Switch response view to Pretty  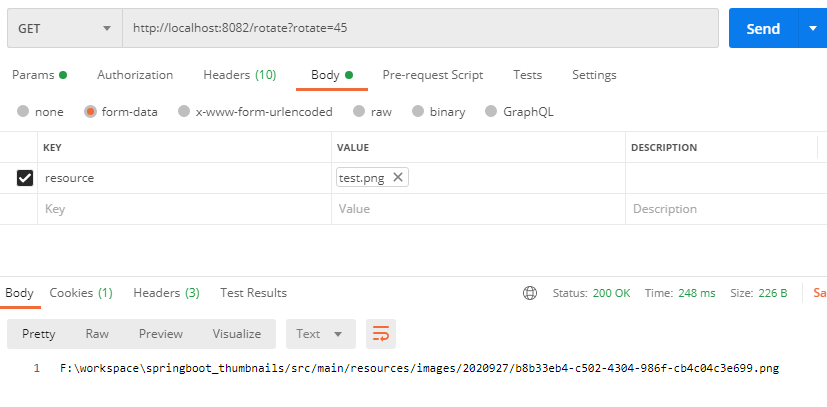click(39, 334)
